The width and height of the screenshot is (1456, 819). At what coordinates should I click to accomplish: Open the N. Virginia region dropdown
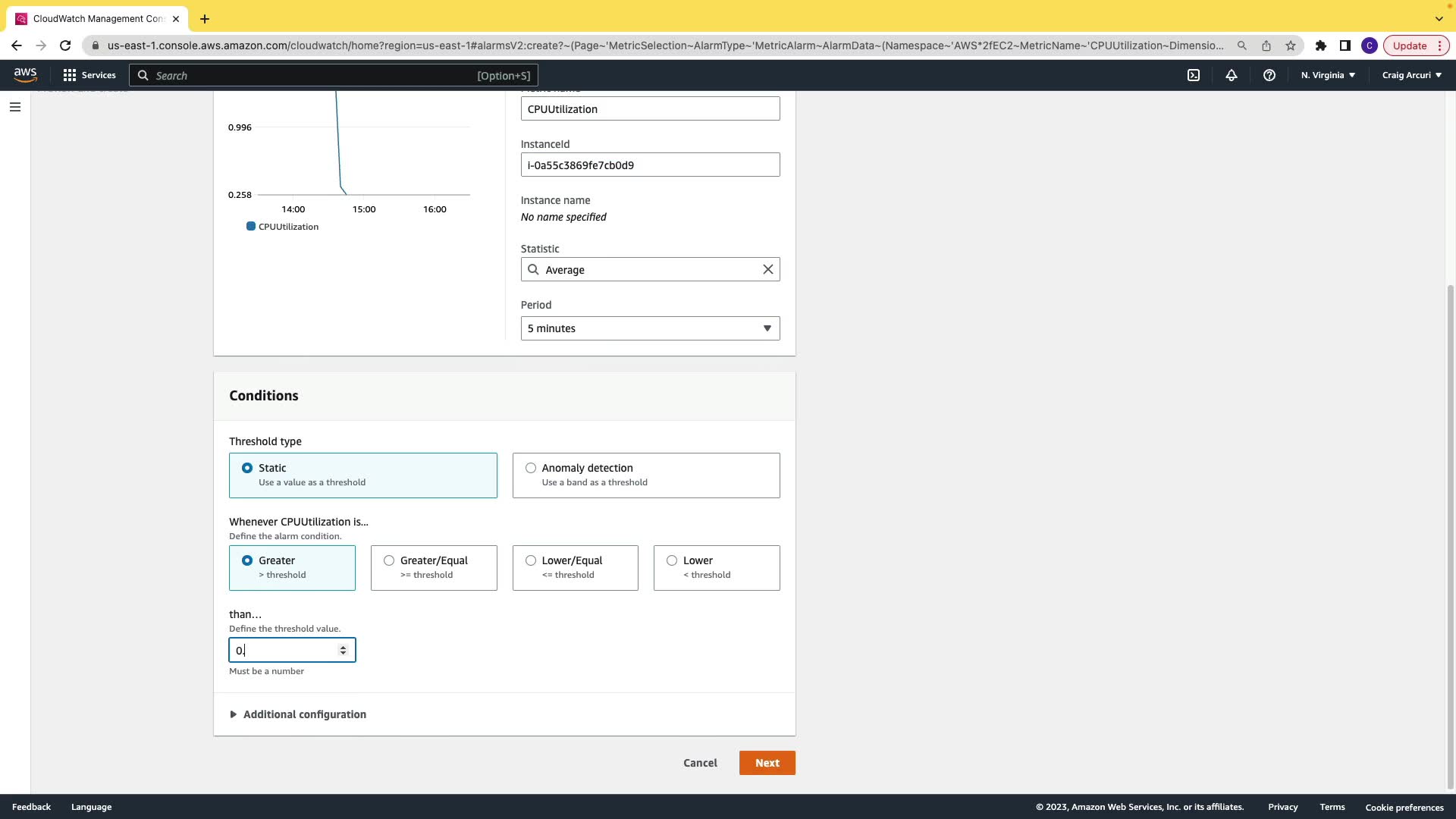click(1328, 75)
